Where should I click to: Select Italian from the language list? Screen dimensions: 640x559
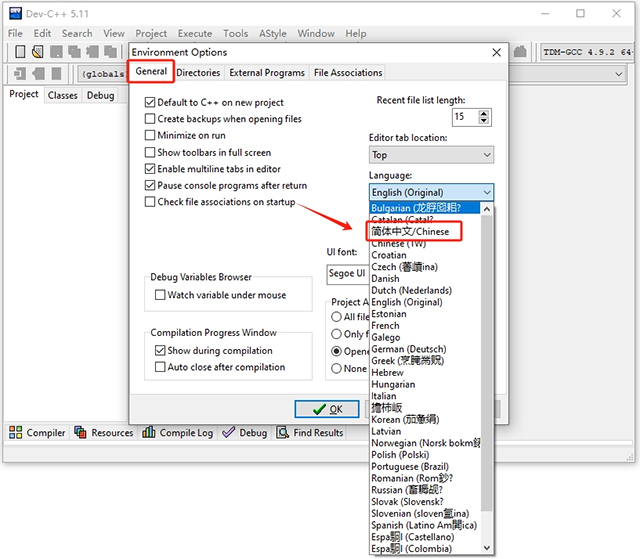point(425,396)
